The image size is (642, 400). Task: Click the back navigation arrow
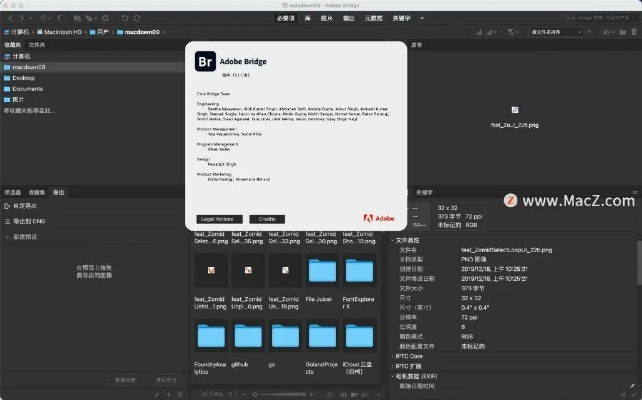point(9,18)
